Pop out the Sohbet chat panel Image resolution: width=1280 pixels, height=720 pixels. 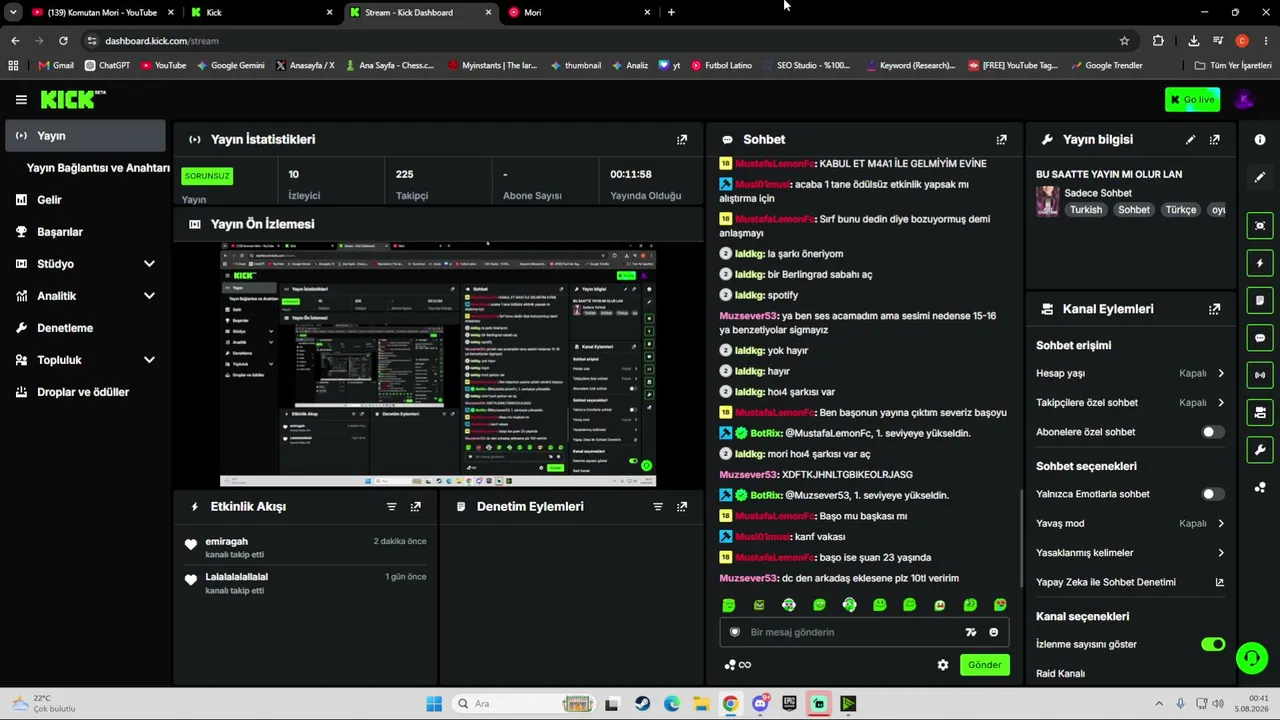click(1001, 140)
